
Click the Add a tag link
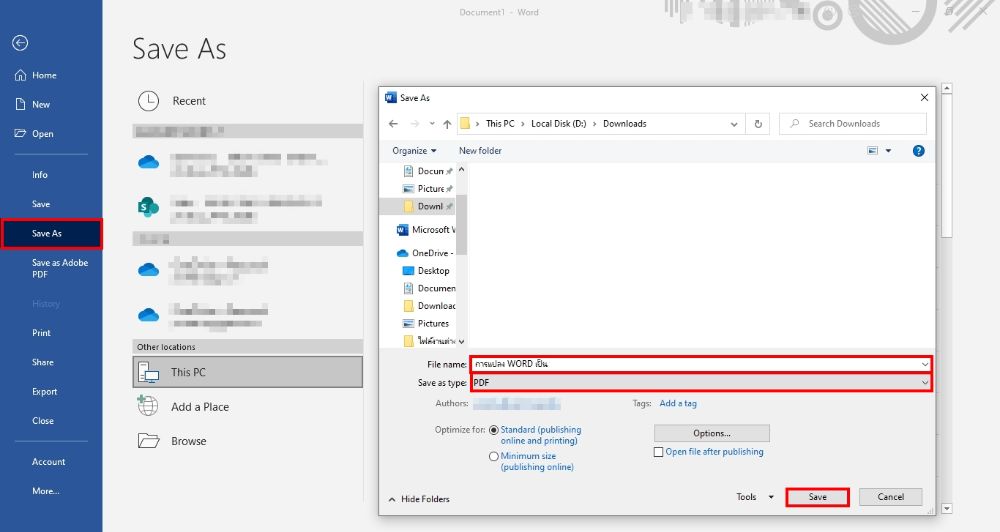(678, 404)
